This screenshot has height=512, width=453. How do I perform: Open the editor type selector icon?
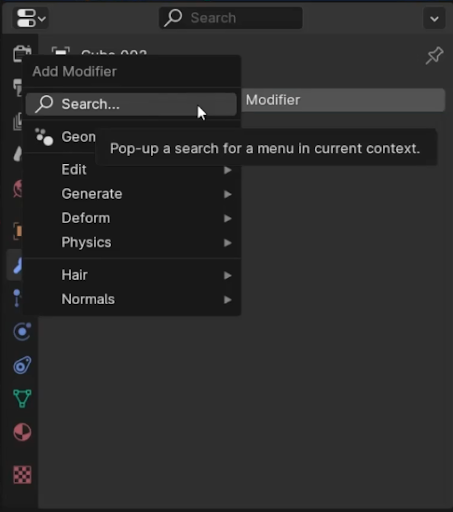pyautogui.click(x=30, y=18)
